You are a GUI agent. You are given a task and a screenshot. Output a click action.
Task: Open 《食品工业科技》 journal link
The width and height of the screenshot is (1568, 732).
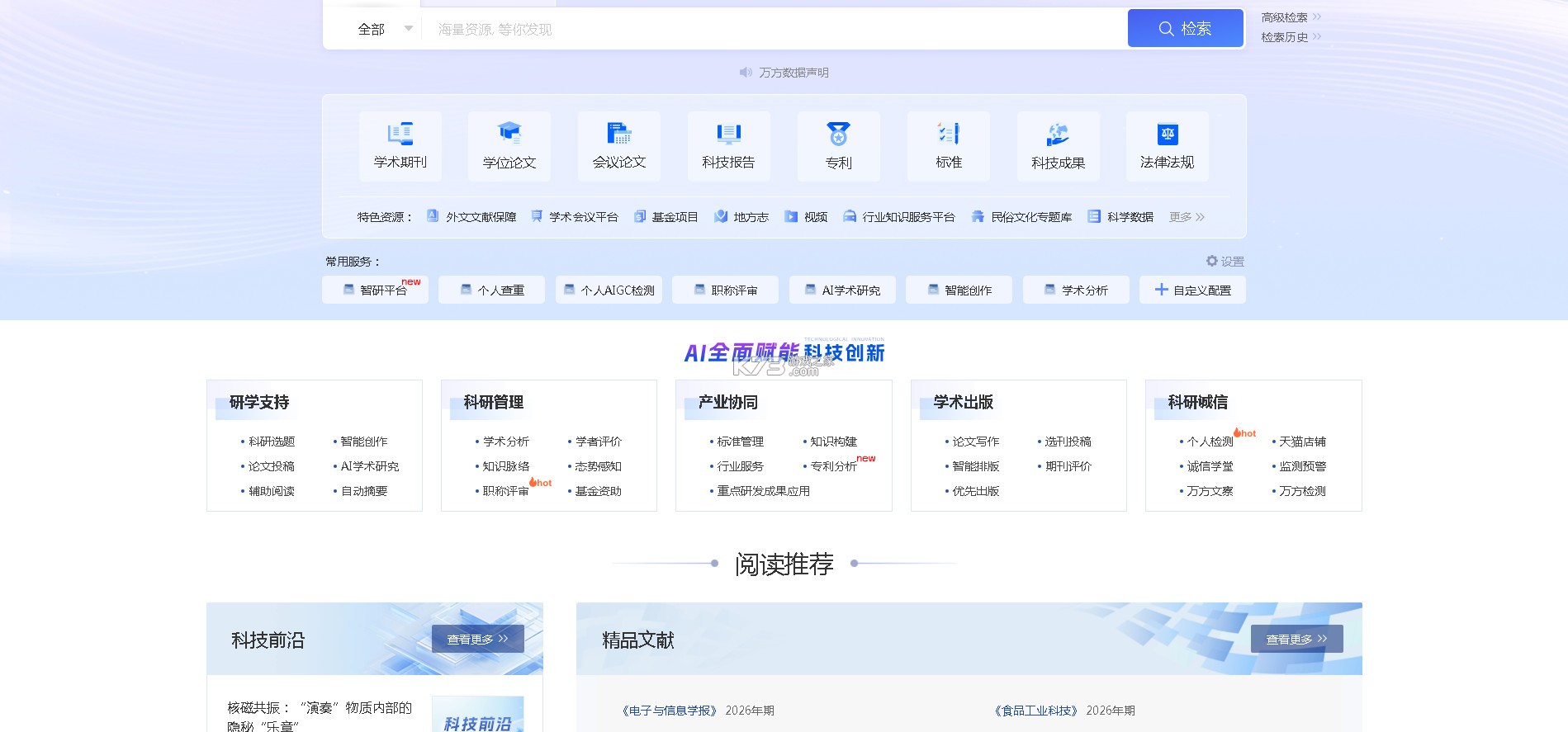pos(1037,711)
